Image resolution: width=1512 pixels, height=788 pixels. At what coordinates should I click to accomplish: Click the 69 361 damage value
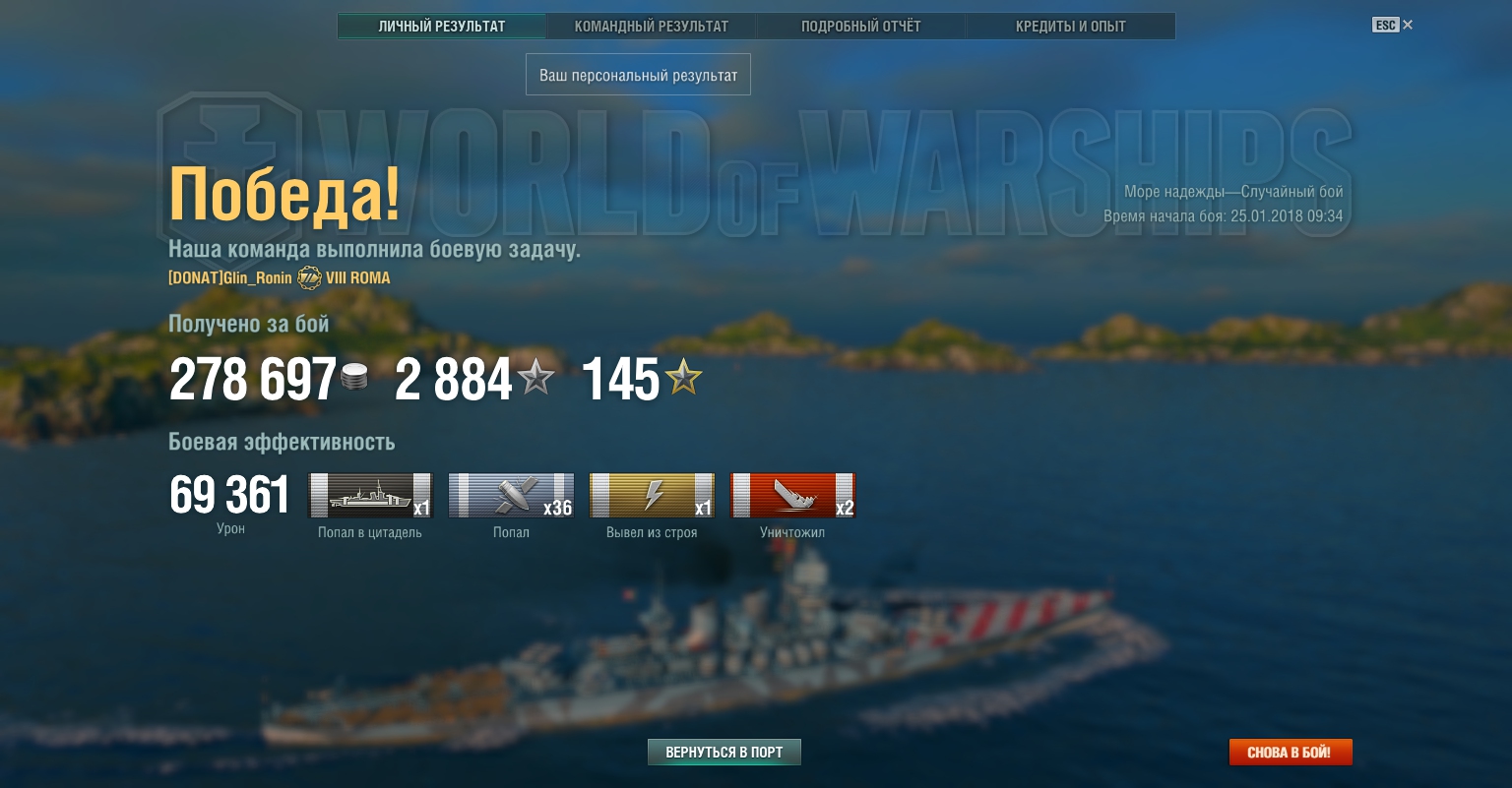[x=230, y=495]
